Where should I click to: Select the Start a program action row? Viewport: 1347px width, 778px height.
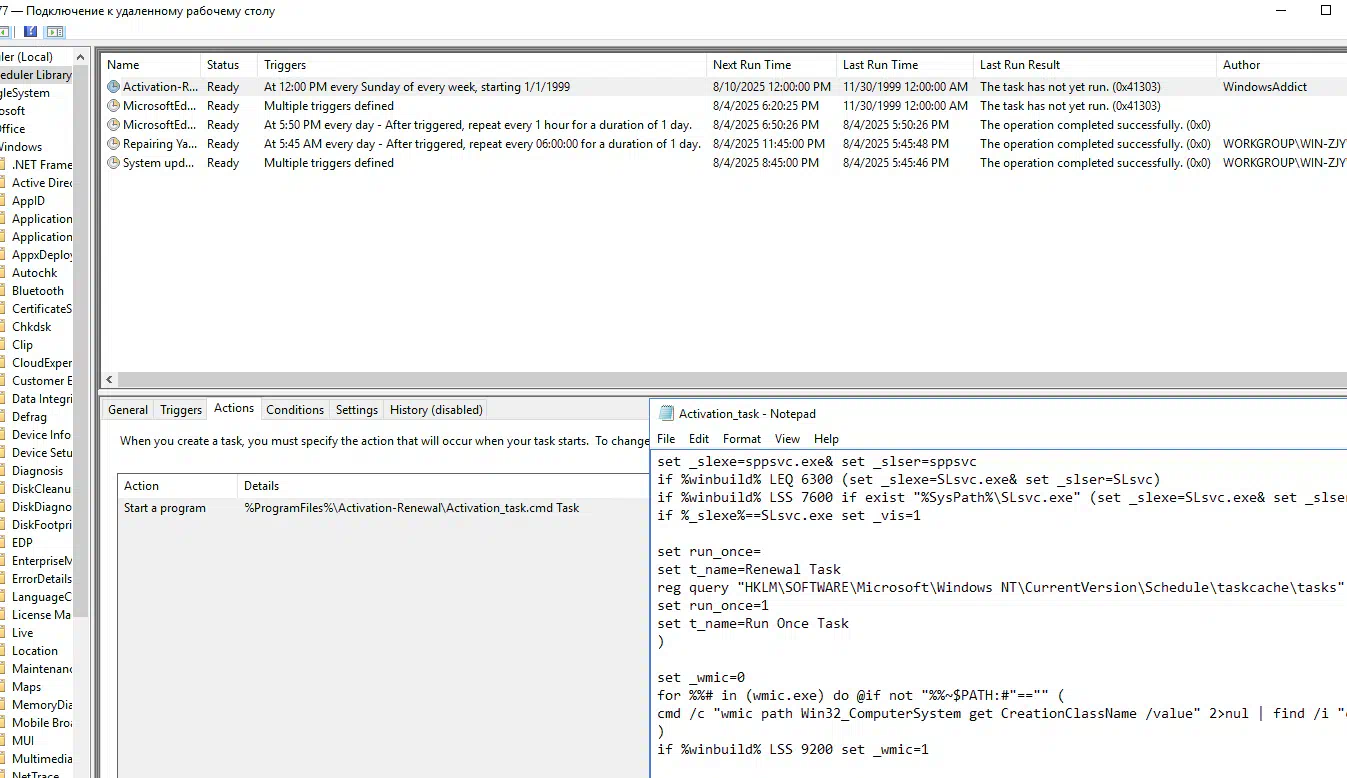165,508
